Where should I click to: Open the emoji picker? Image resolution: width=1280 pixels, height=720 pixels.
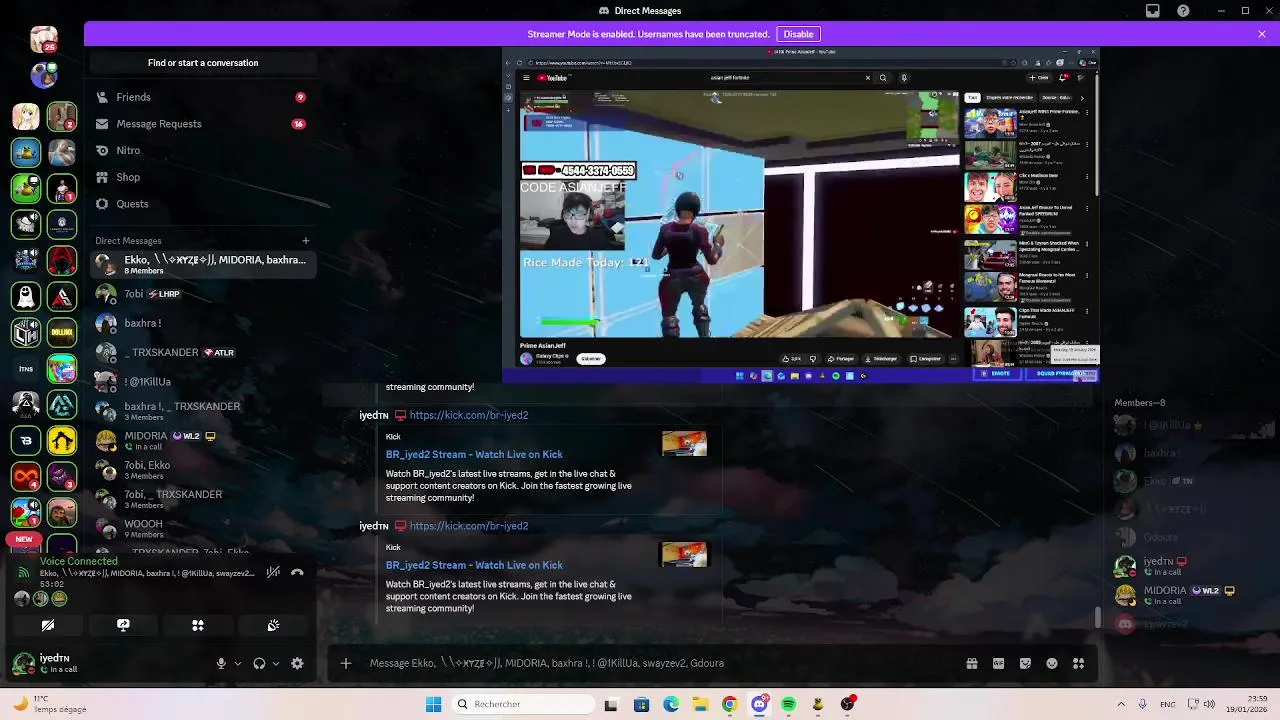point(1052,663)
